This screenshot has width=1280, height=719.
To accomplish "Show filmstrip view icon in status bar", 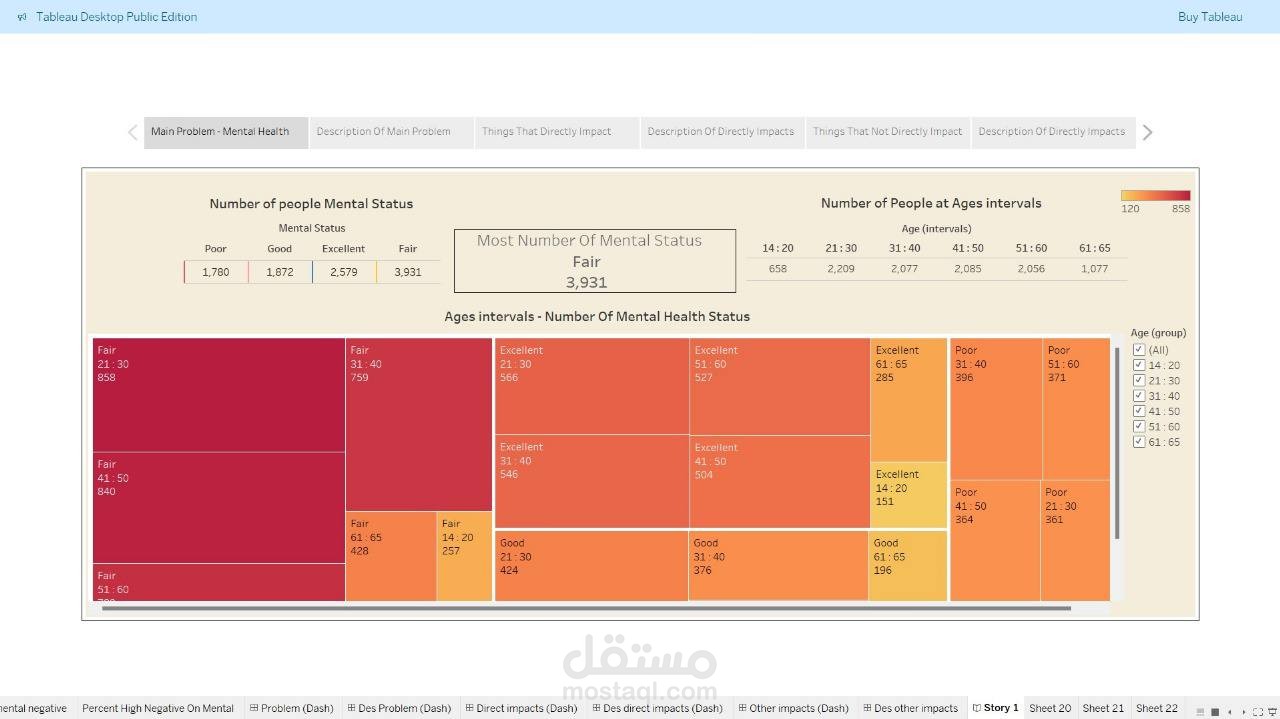I will 1200,712.
